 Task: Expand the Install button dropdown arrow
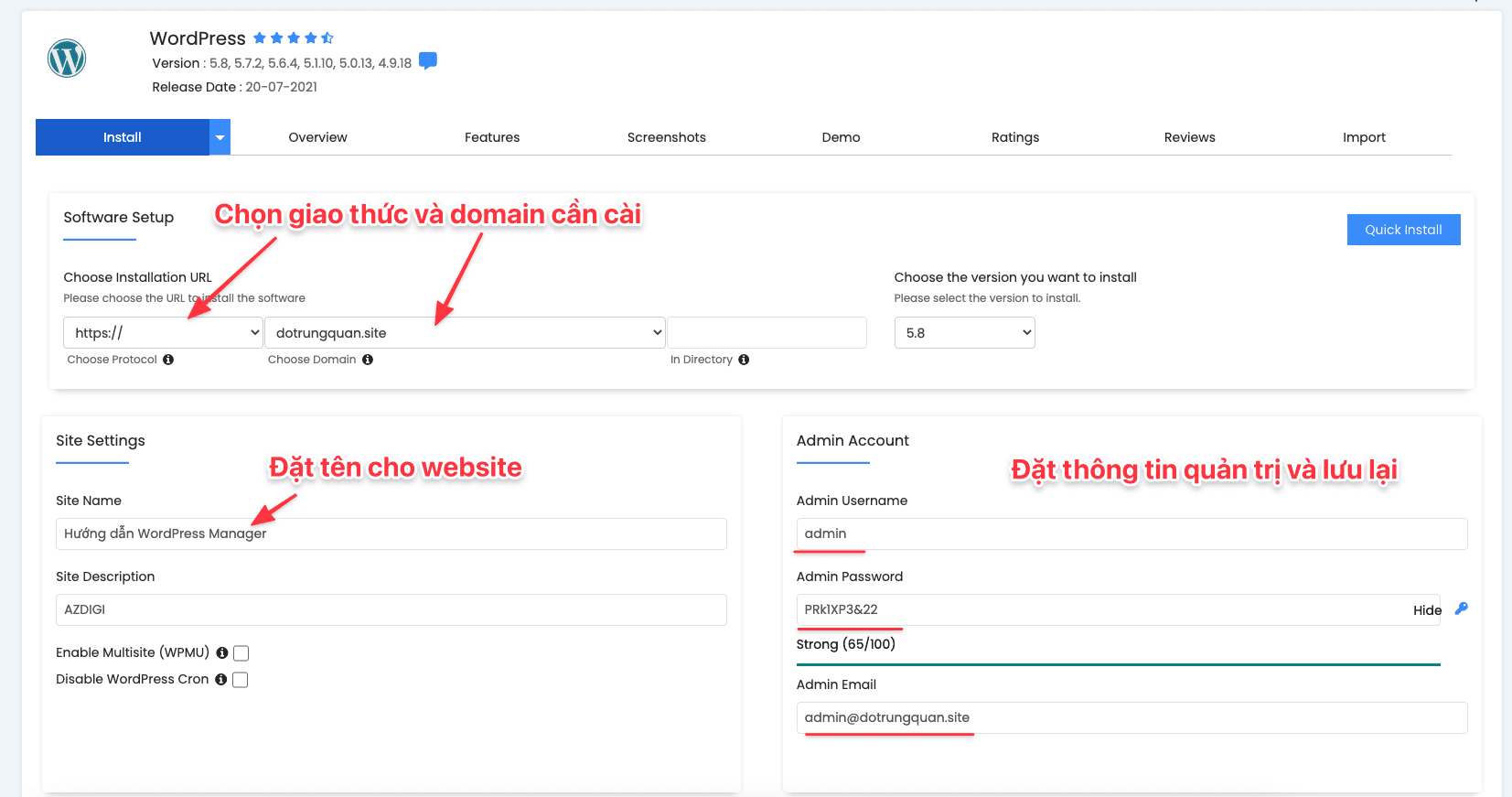click(220, 137)
